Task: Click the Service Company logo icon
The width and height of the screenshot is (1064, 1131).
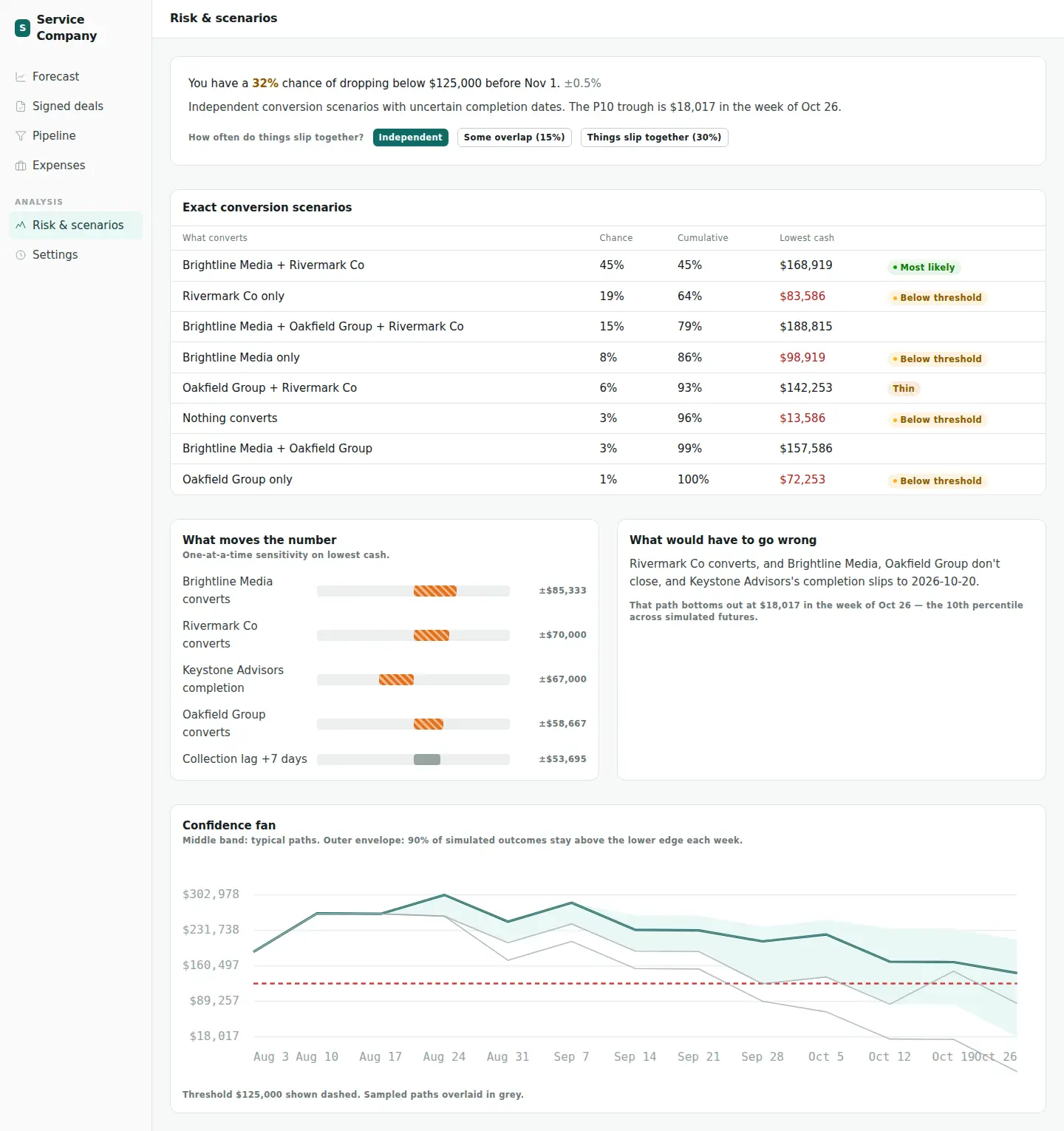Action: pyautogui.click(x=22, y=28)
